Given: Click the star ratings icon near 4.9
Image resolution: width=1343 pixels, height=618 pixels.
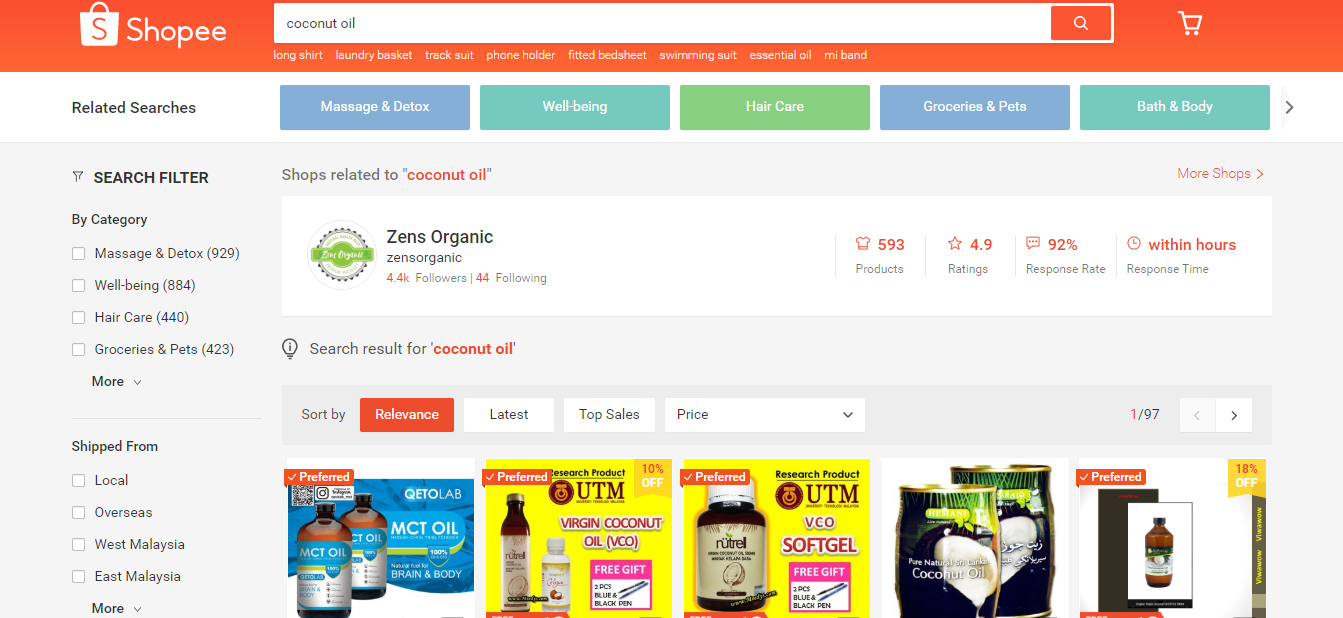Looking at the screenshot, I should tap(955, 244).
